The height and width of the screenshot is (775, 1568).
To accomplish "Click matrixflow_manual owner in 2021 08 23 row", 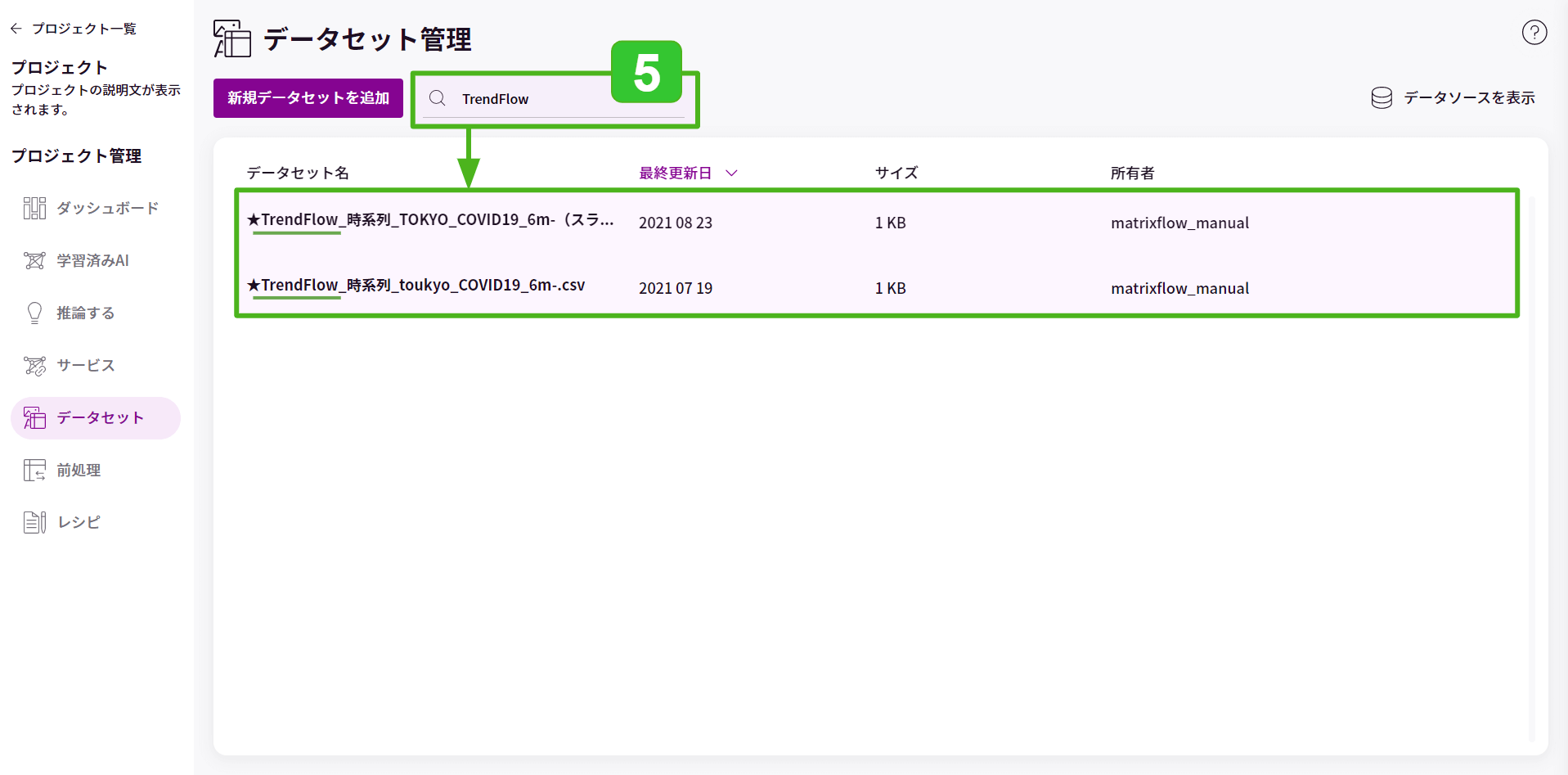I will [x=1179, y=223].
